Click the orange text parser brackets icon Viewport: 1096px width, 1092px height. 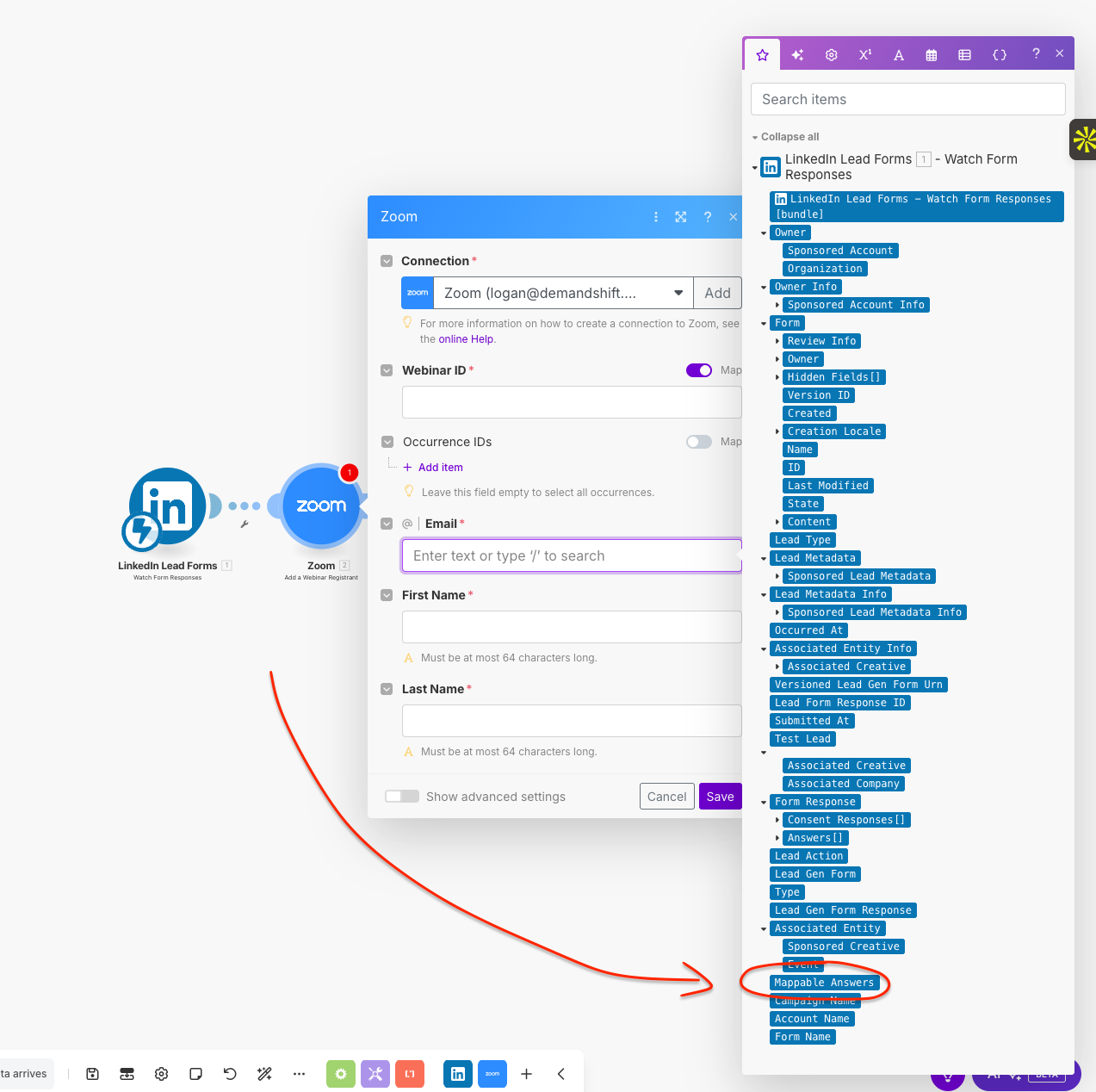410,1074
